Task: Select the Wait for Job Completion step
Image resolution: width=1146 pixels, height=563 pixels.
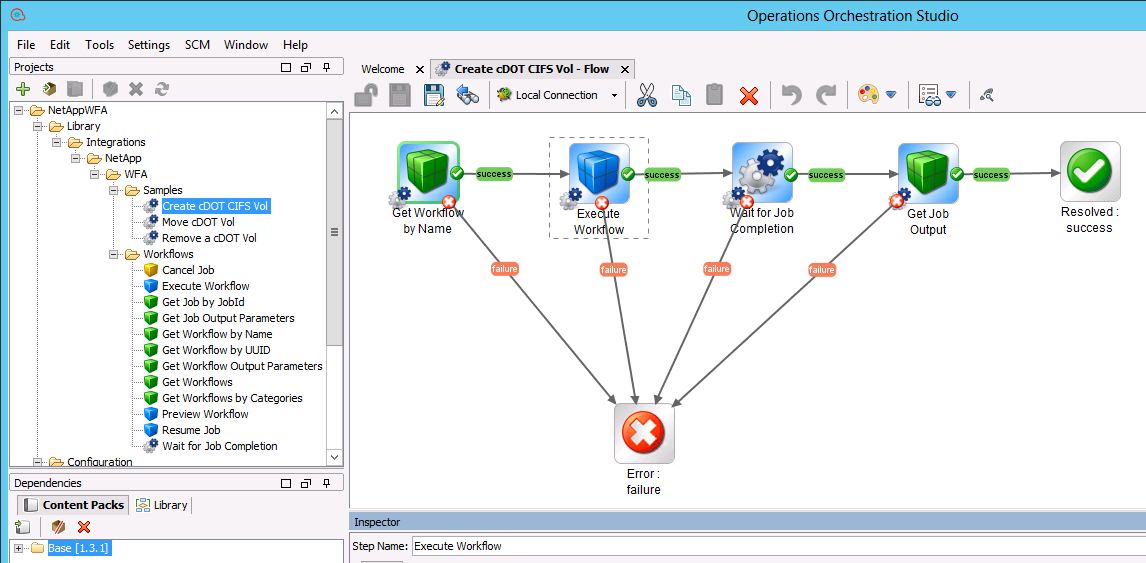Action: coord(762,173)
